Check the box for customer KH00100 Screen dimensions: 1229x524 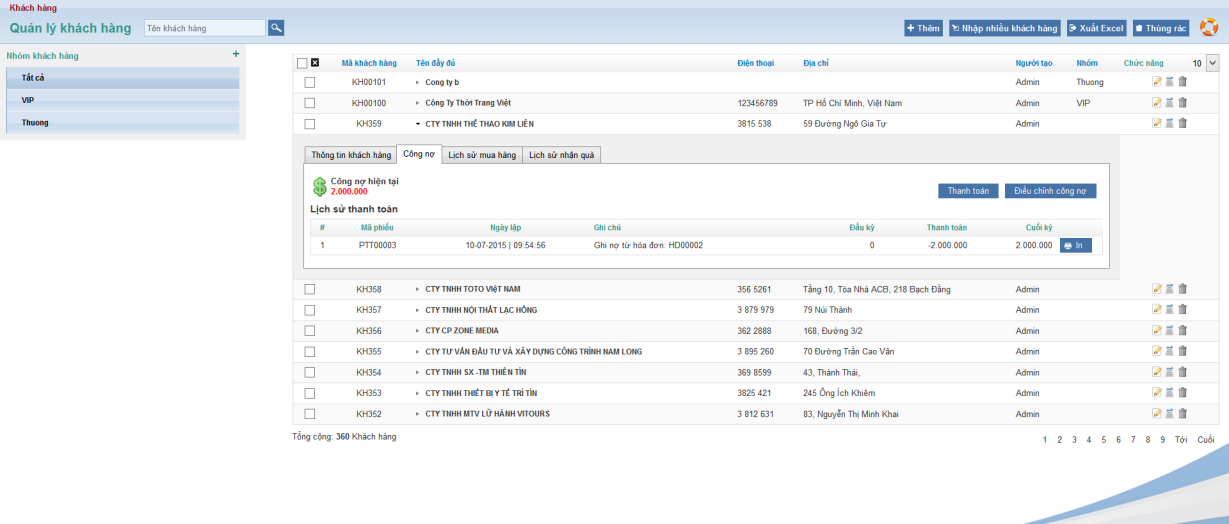(x=310, y=103)
